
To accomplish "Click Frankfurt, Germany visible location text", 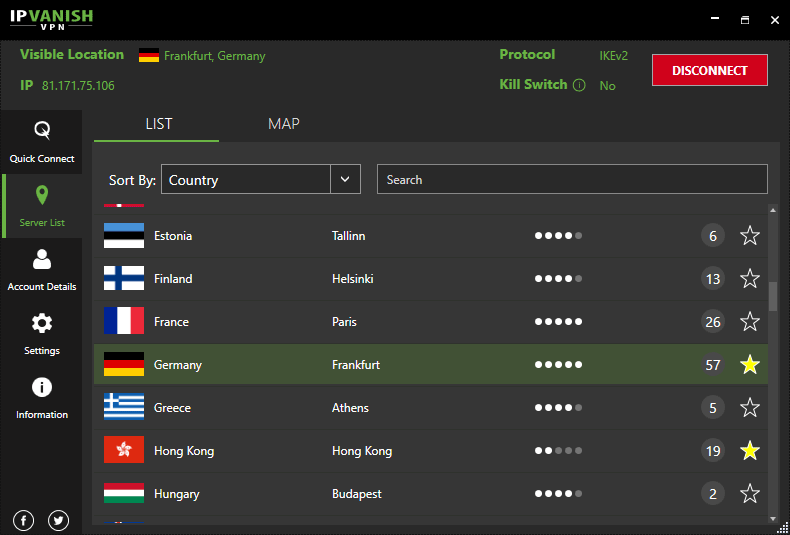I will coord(215,56).
